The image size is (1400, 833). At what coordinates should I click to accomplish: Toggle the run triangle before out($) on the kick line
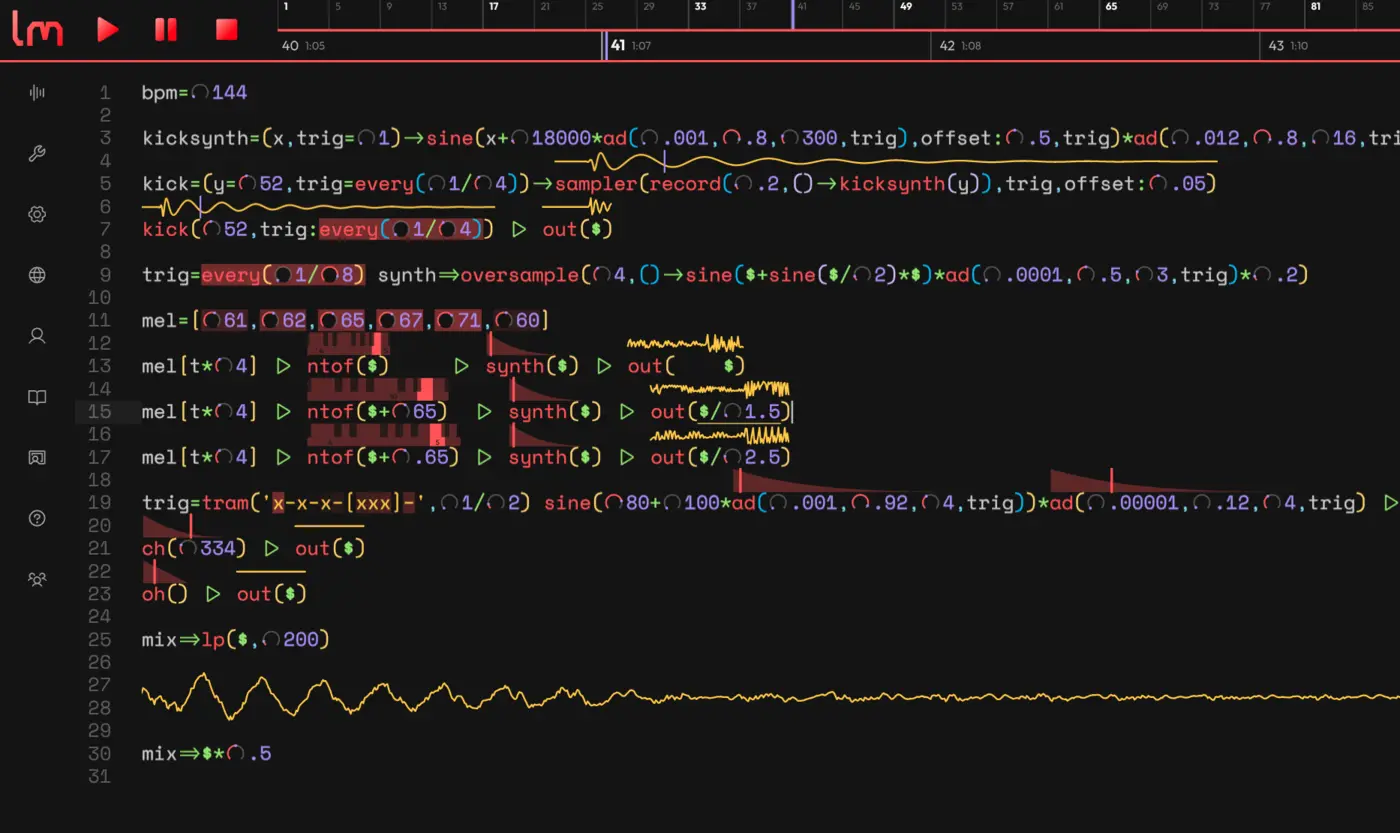(518, 229)
